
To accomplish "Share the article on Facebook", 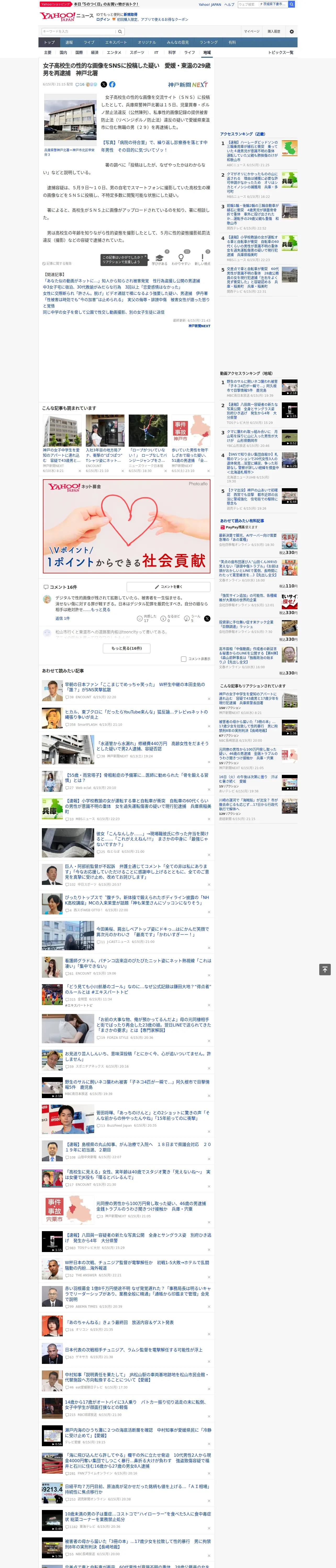I will (x=112, y=85).
